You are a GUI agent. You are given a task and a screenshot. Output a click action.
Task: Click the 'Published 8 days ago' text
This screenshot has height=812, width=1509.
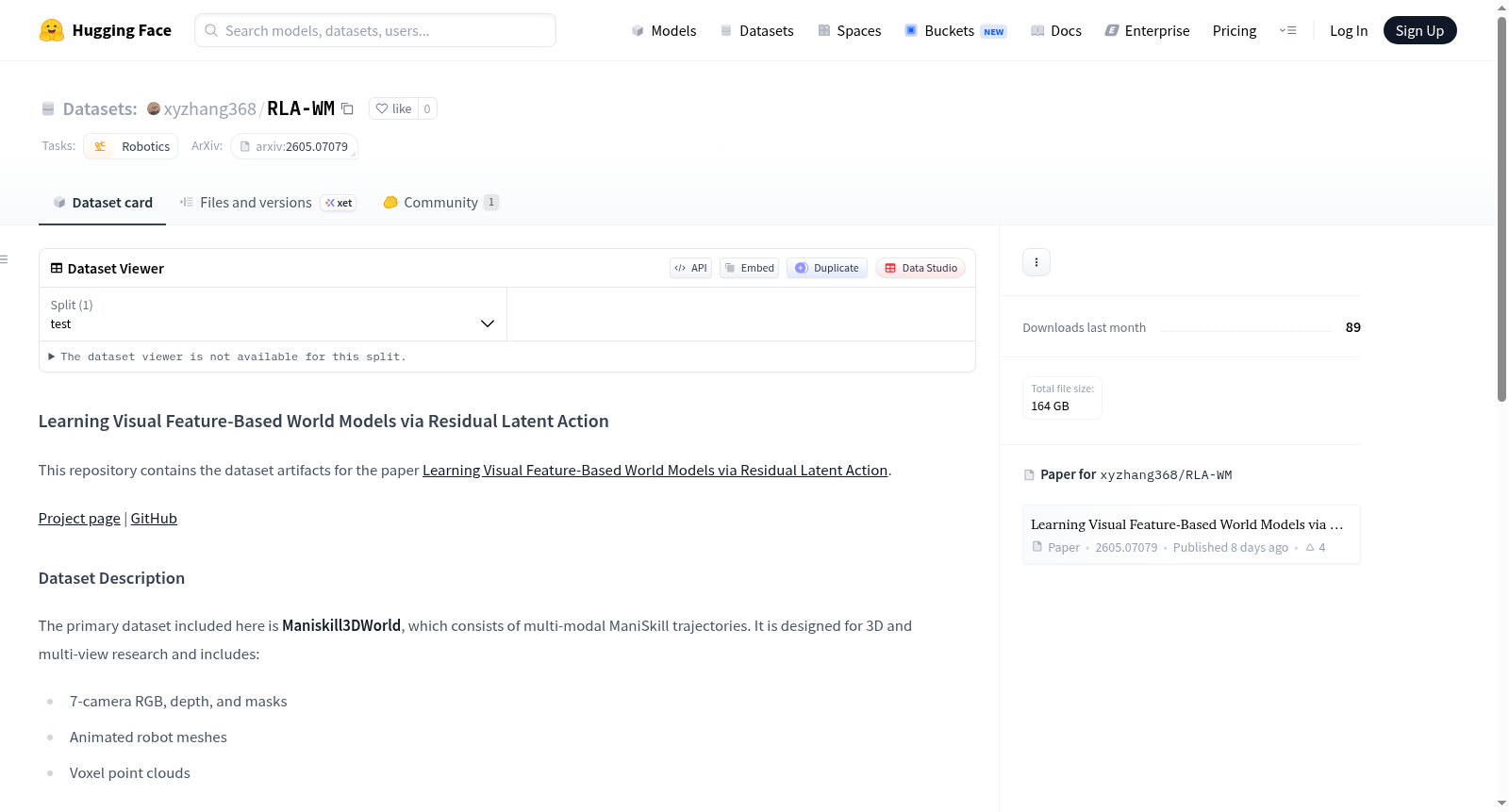pos(1231,547)
